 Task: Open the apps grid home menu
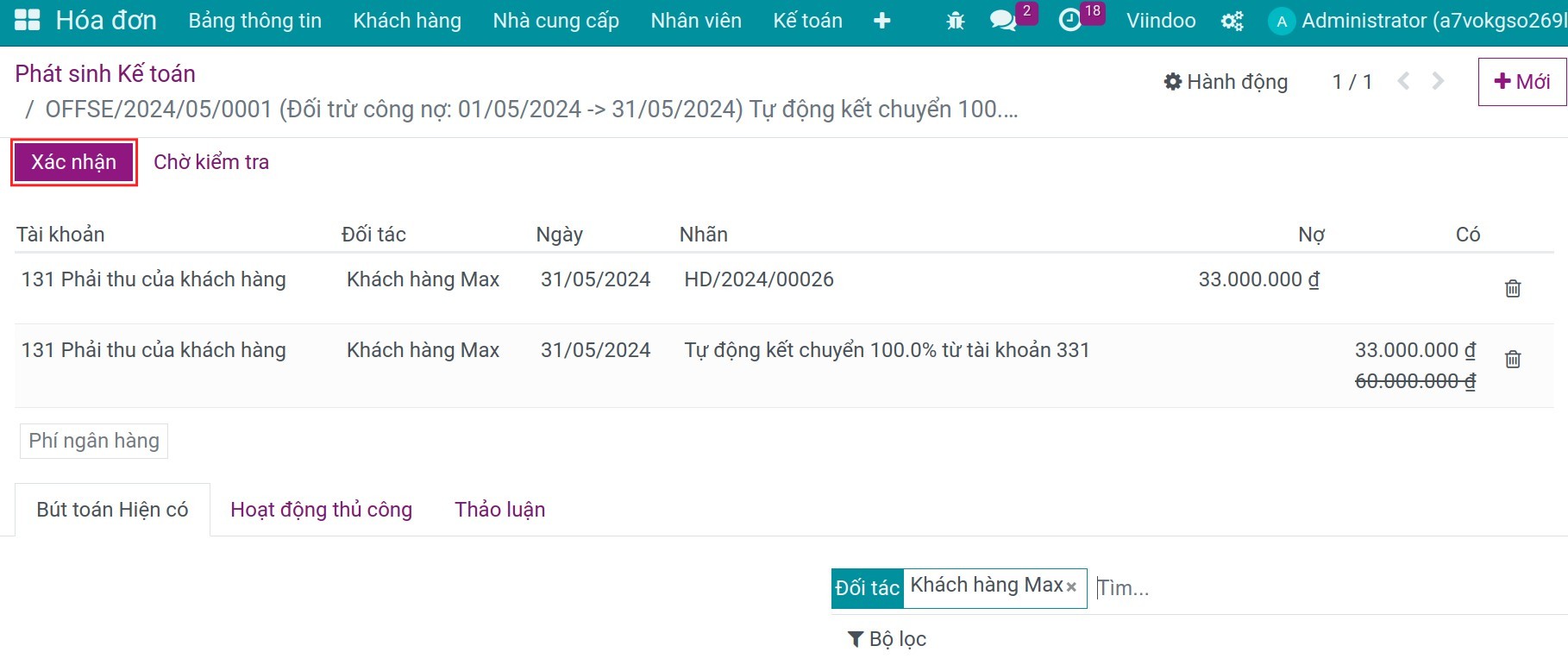click(x=28, y=21)
